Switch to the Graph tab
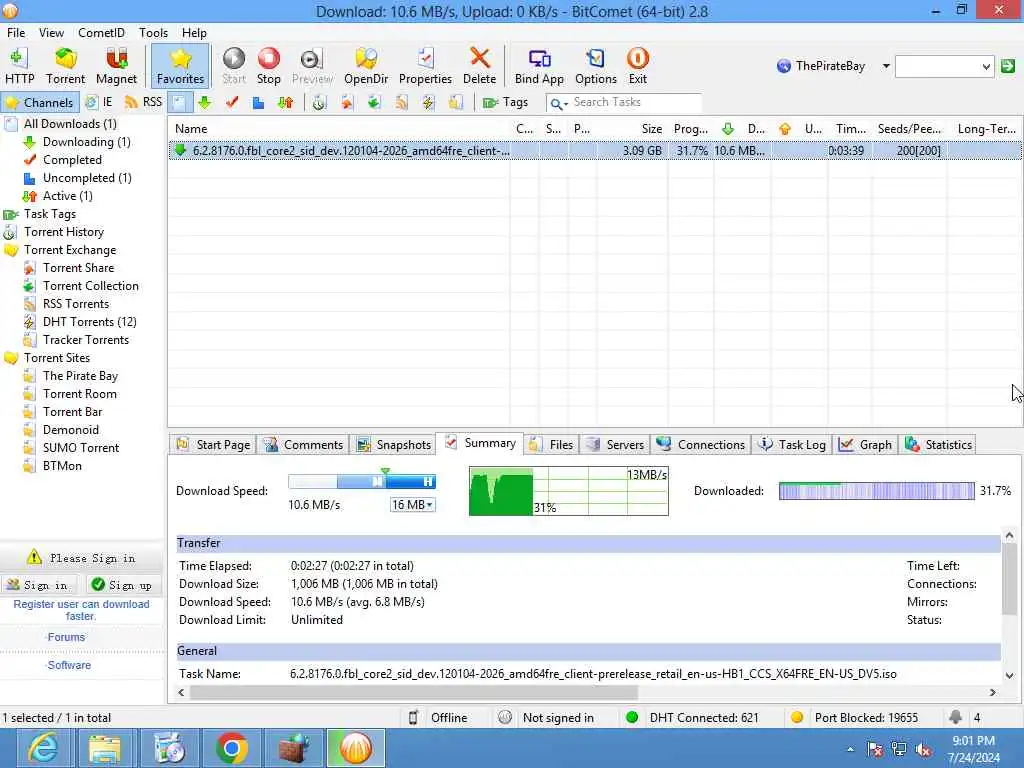Screen dimensions: 1024x768 865,445
